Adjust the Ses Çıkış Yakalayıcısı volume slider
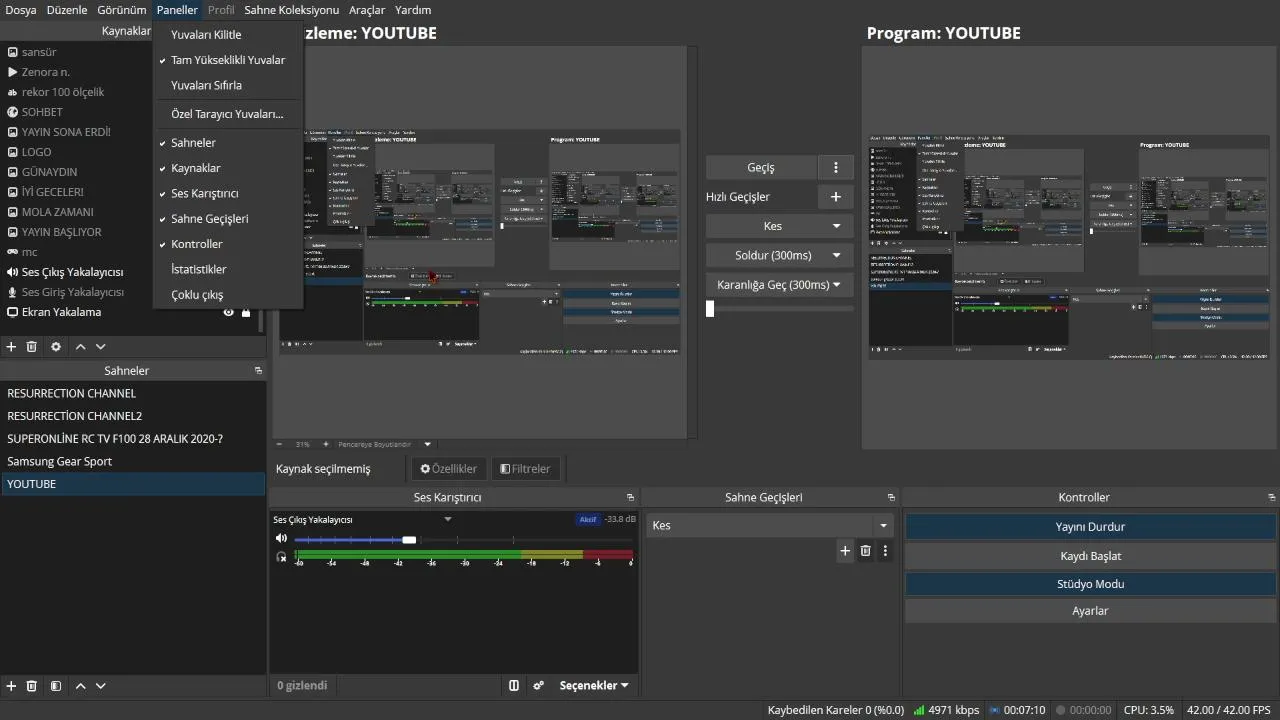Screen dimensions: 1280x720 (x=409, y=540)
